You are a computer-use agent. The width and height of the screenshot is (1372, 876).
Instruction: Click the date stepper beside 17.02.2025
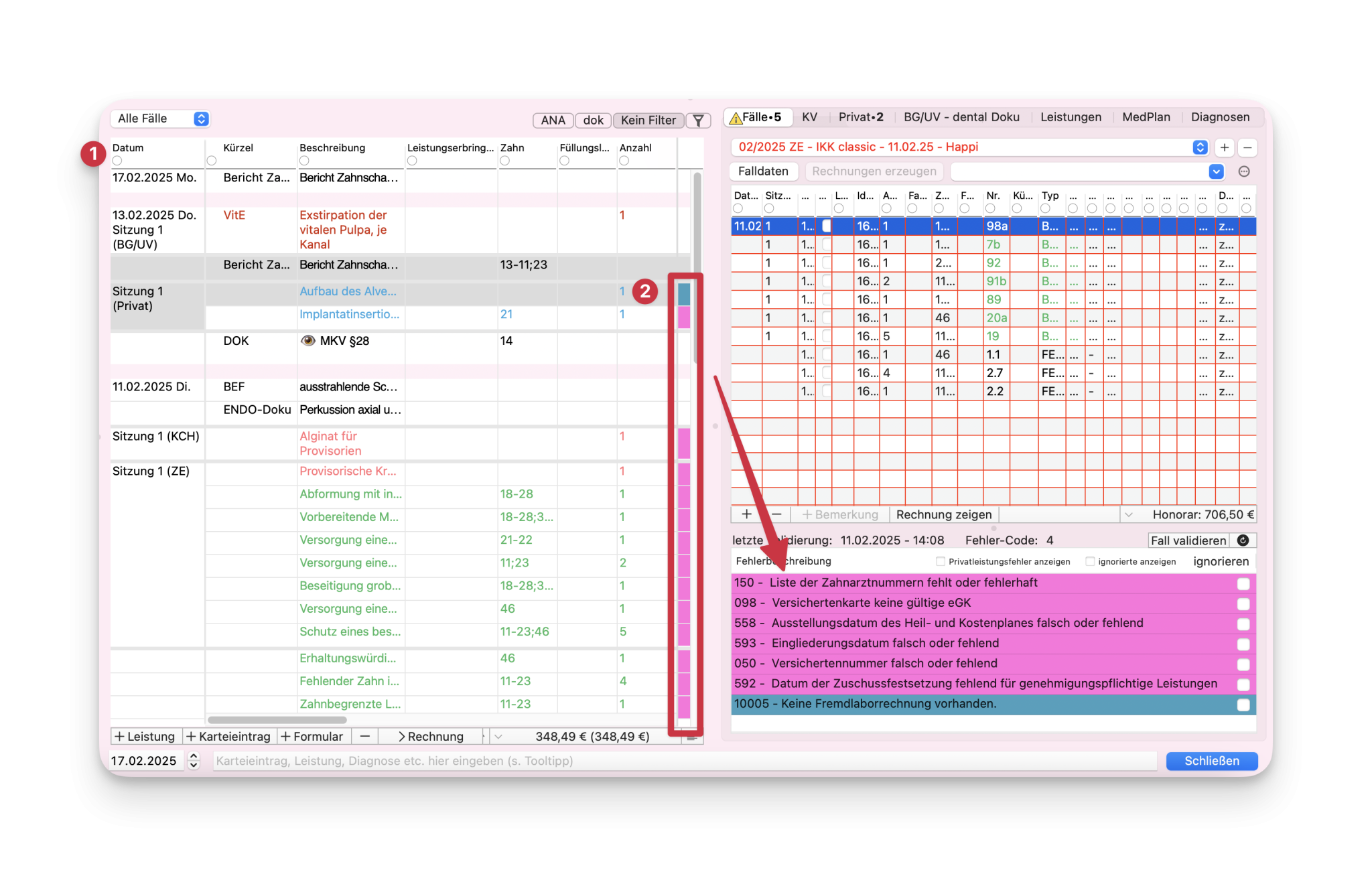click(x=194, y=760)
